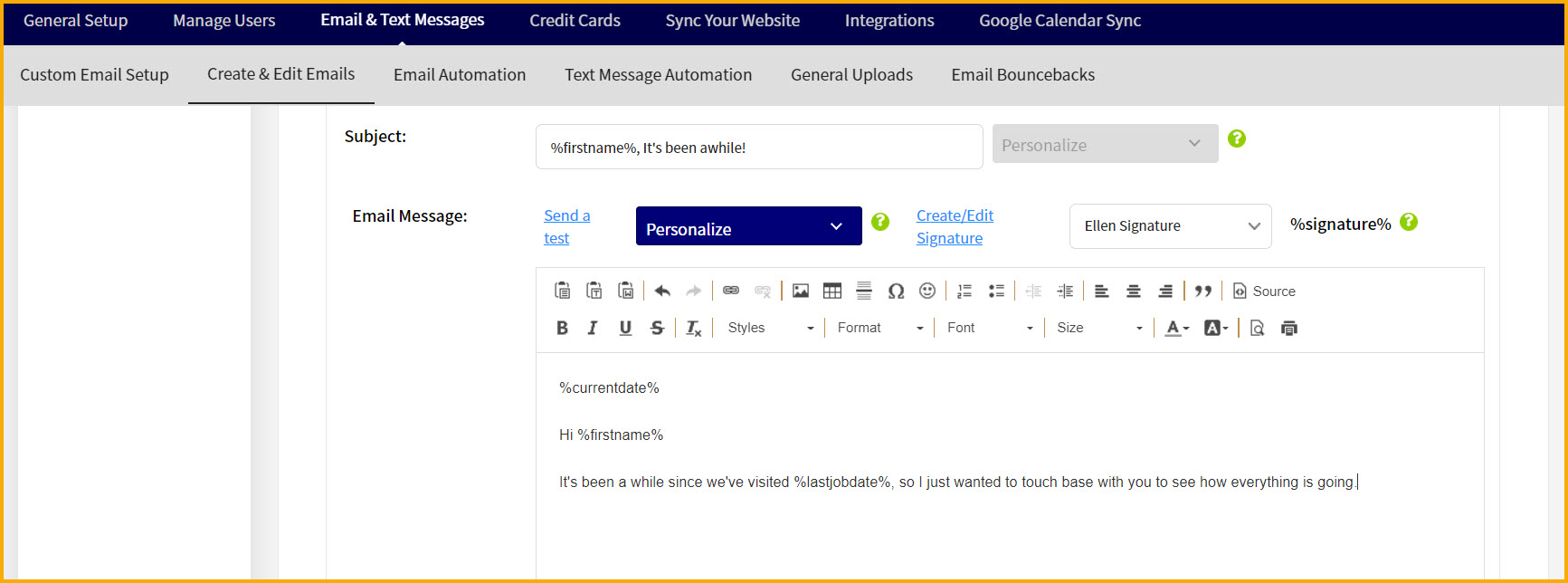Open Sync Your Website menu
This screenshot has width=1568, height=583.
pyautogui.click(x=733, y=21)
